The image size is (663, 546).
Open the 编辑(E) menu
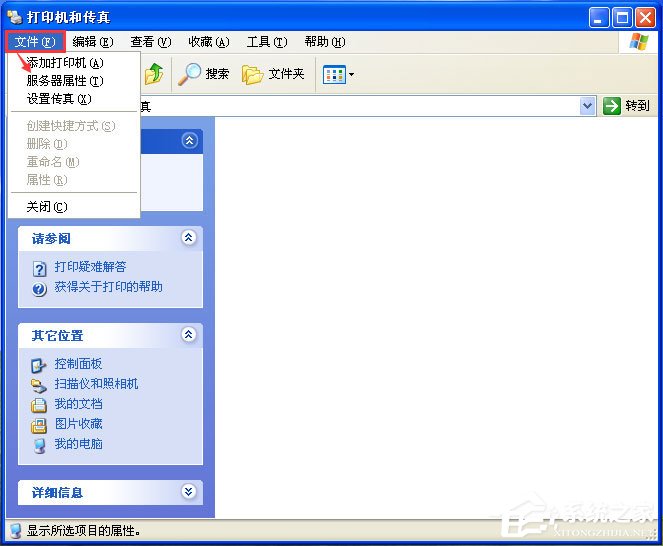(93, 41)
